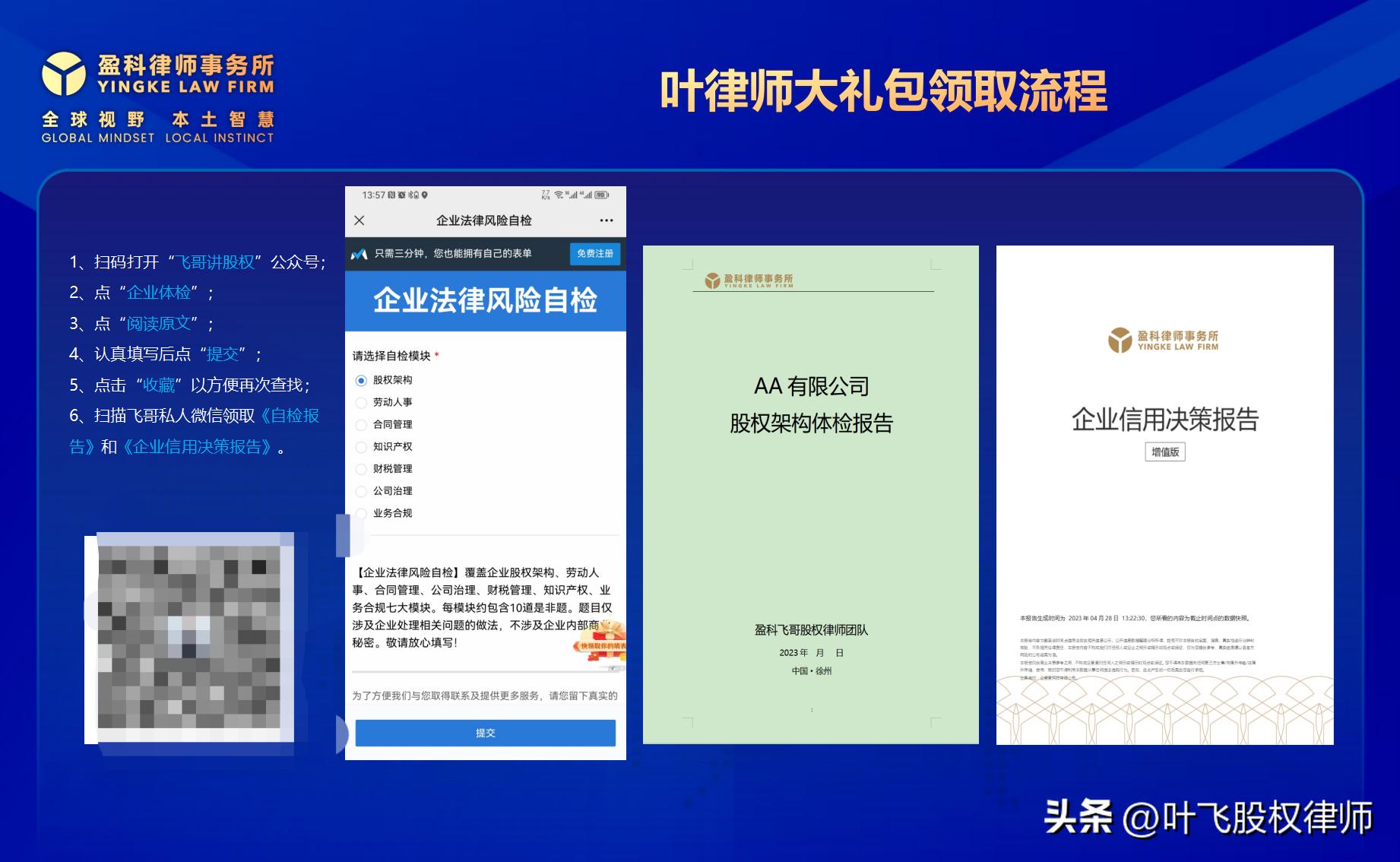This screenshot has width=1400, height=862.
Task: Click the NFC icon in the status bar
Action: (x=391, y=195)
